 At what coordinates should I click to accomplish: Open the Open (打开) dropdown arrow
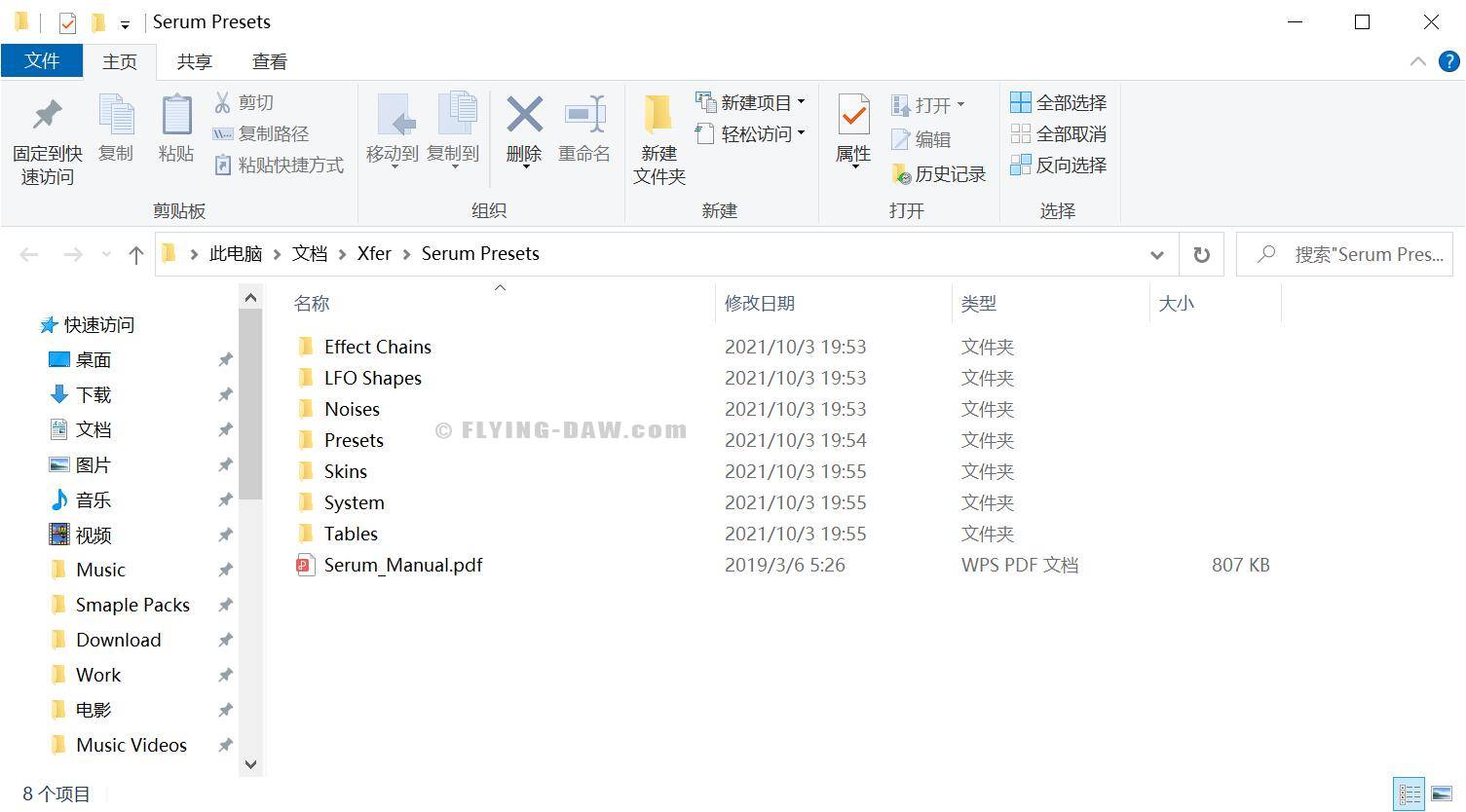(x=960, y=104)
